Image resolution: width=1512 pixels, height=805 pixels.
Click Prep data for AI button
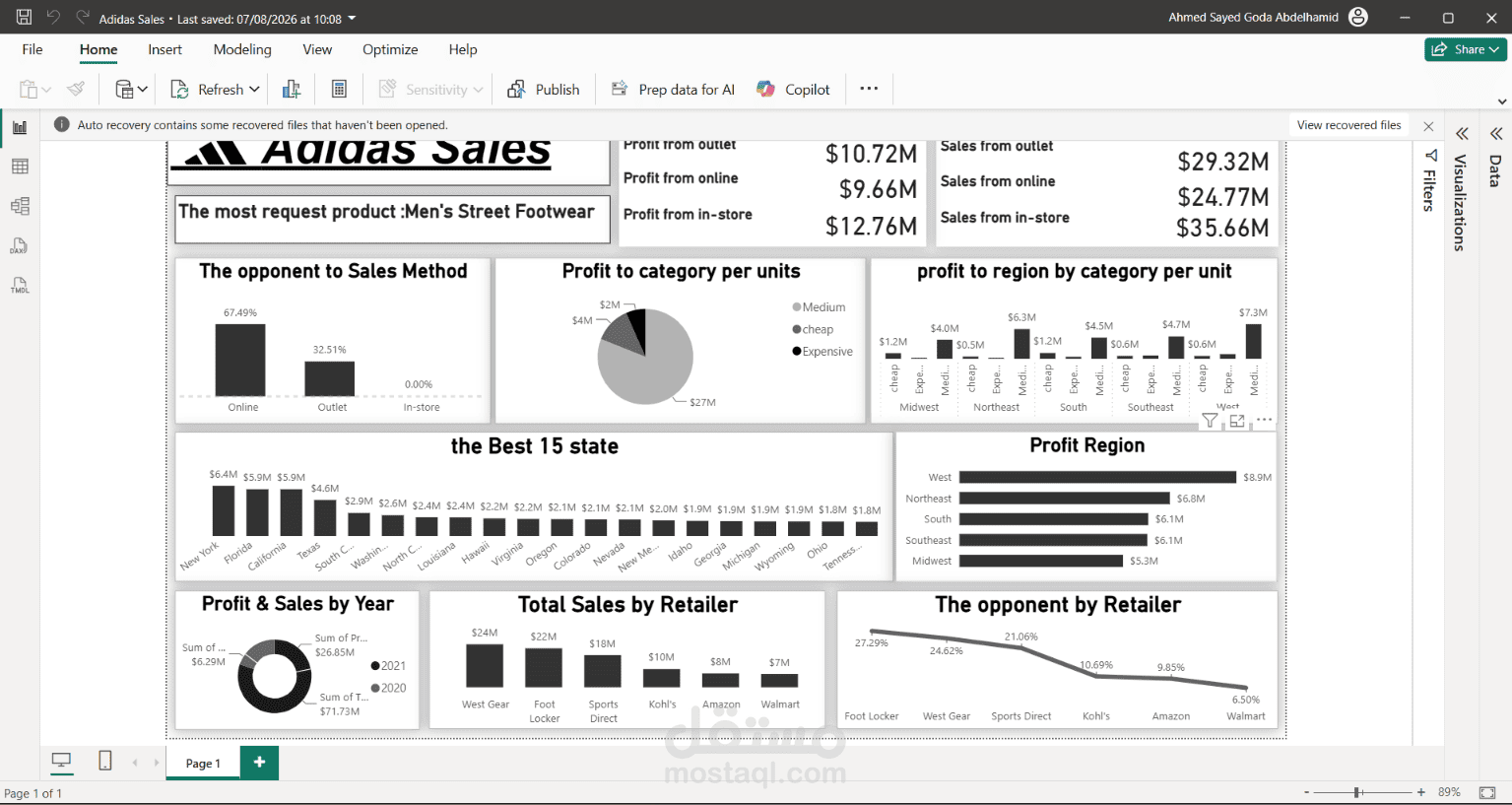[x=673, y=90]
